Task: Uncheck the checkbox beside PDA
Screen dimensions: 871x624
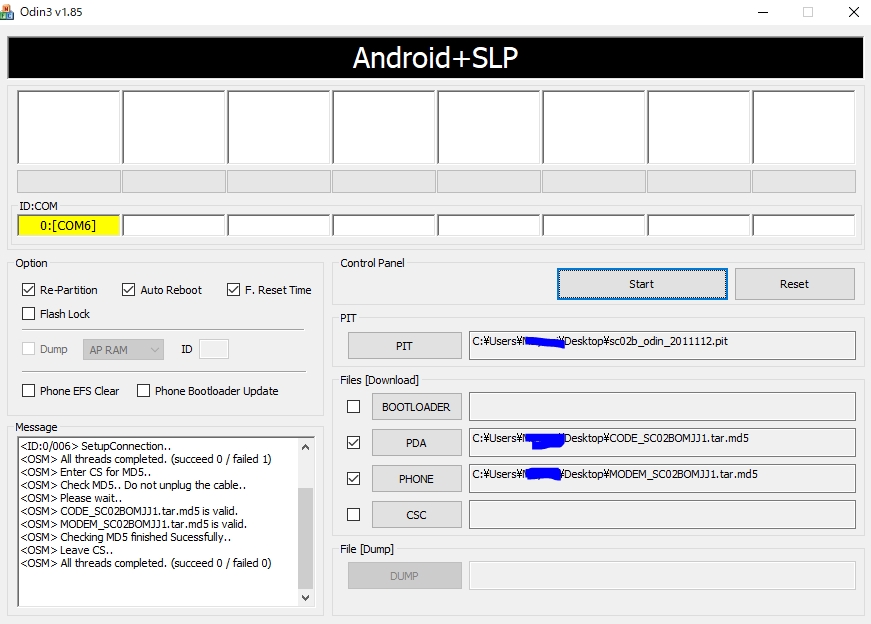Action: click(x=353, y=442)
